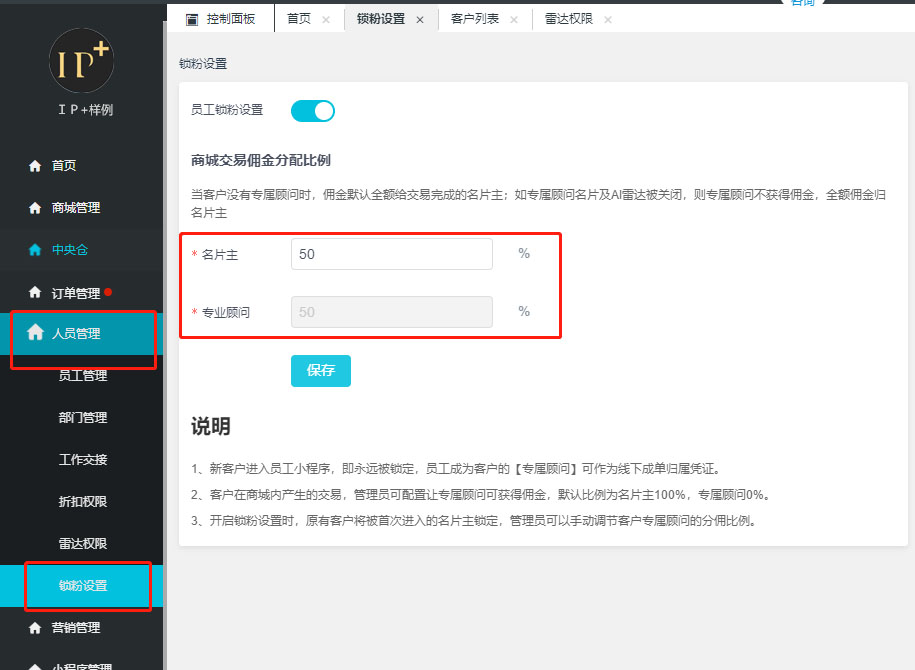Image resolution: width=915 pixels, height=670 pixels.
Task: Expand the 营销管理 menu section
Action: [x=76, y=628]
